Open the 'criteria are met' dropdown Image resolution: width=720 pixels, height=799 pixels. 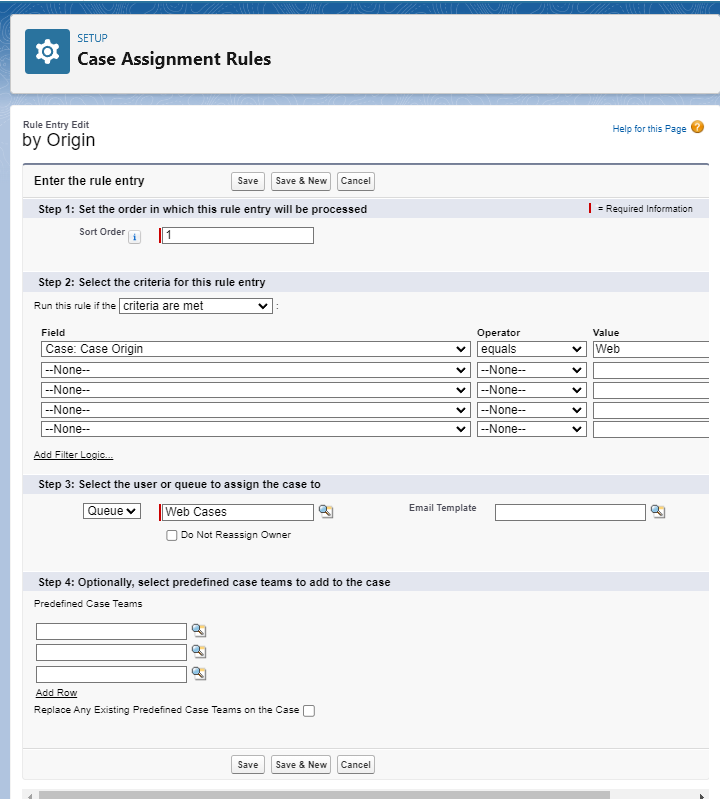pyautogui.click(x=196, y=306)
